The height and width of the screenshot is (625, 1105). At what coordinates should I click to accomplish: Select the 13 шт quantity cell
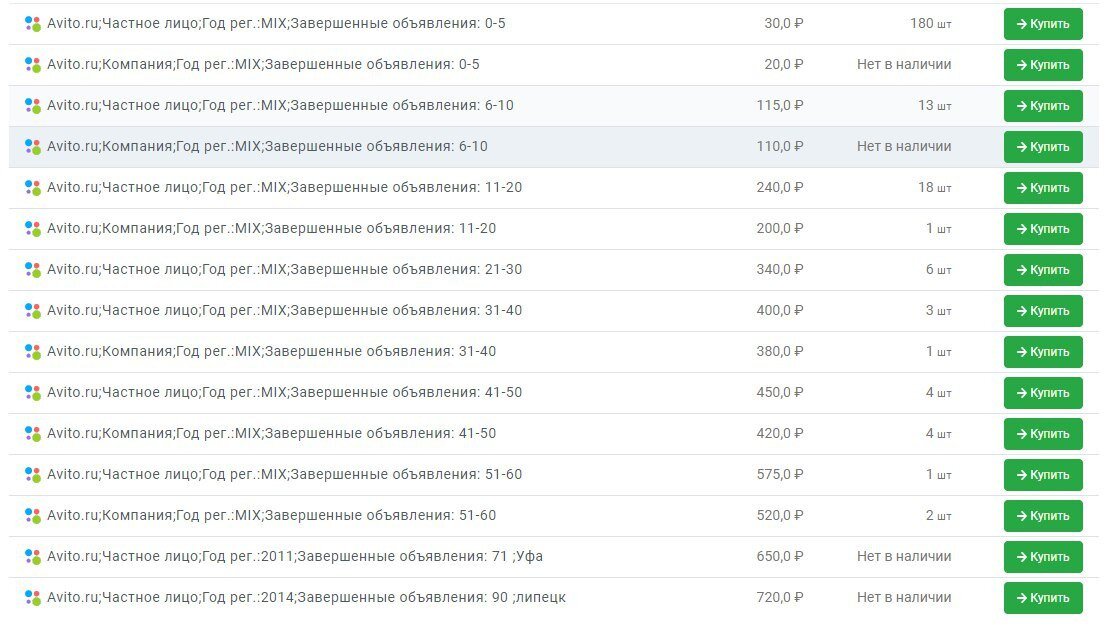click(x=934, y=105)
